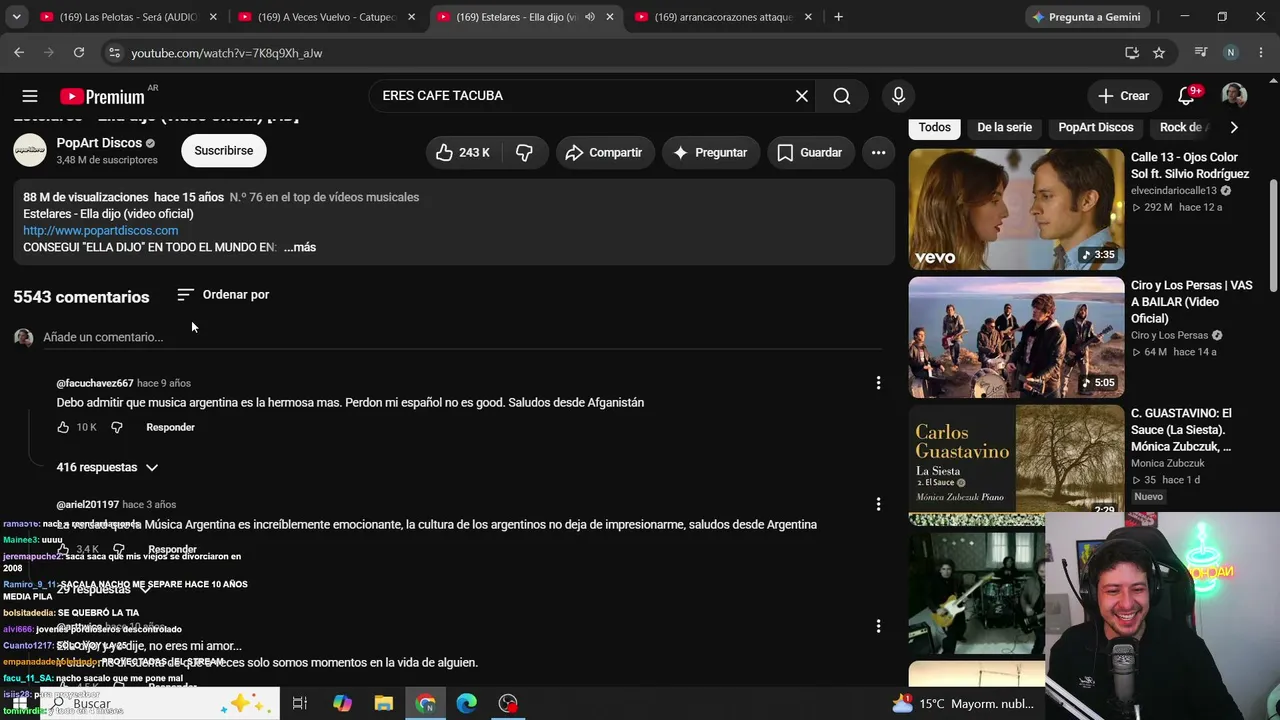Launch Copilot from the taskbar

342,704
